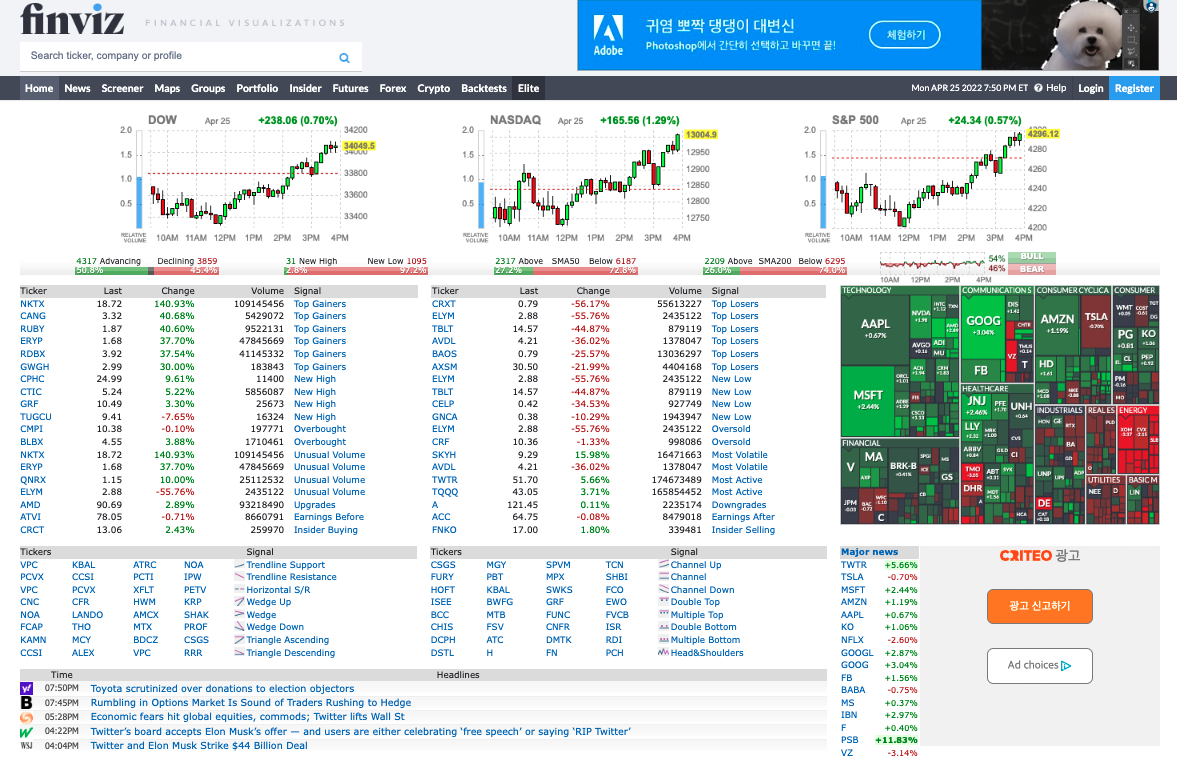
Task: Go to the Crypto page
Action: pos(434,88)
